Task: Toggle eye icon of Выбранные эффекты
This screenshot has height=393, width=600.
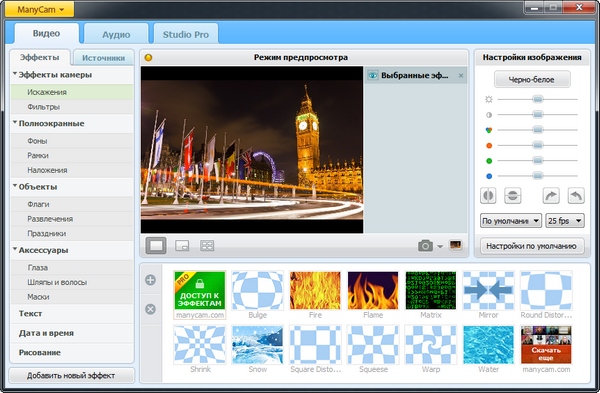Action: click(x=372, y=75)
